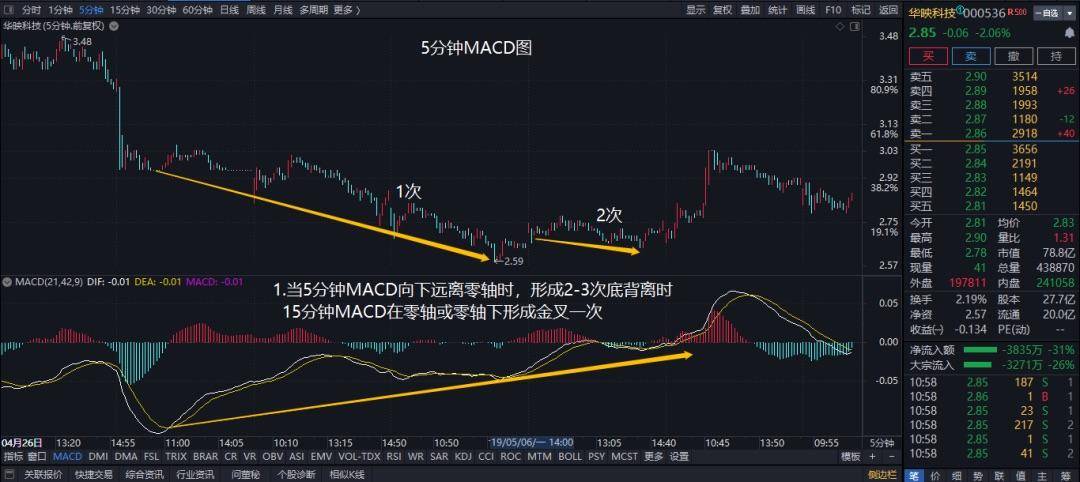The height and width of the screenshot is (482, 1080).
Task: Click 标记 in the chart toolbar
Action: pyautogui.click(x=861, y=10)
